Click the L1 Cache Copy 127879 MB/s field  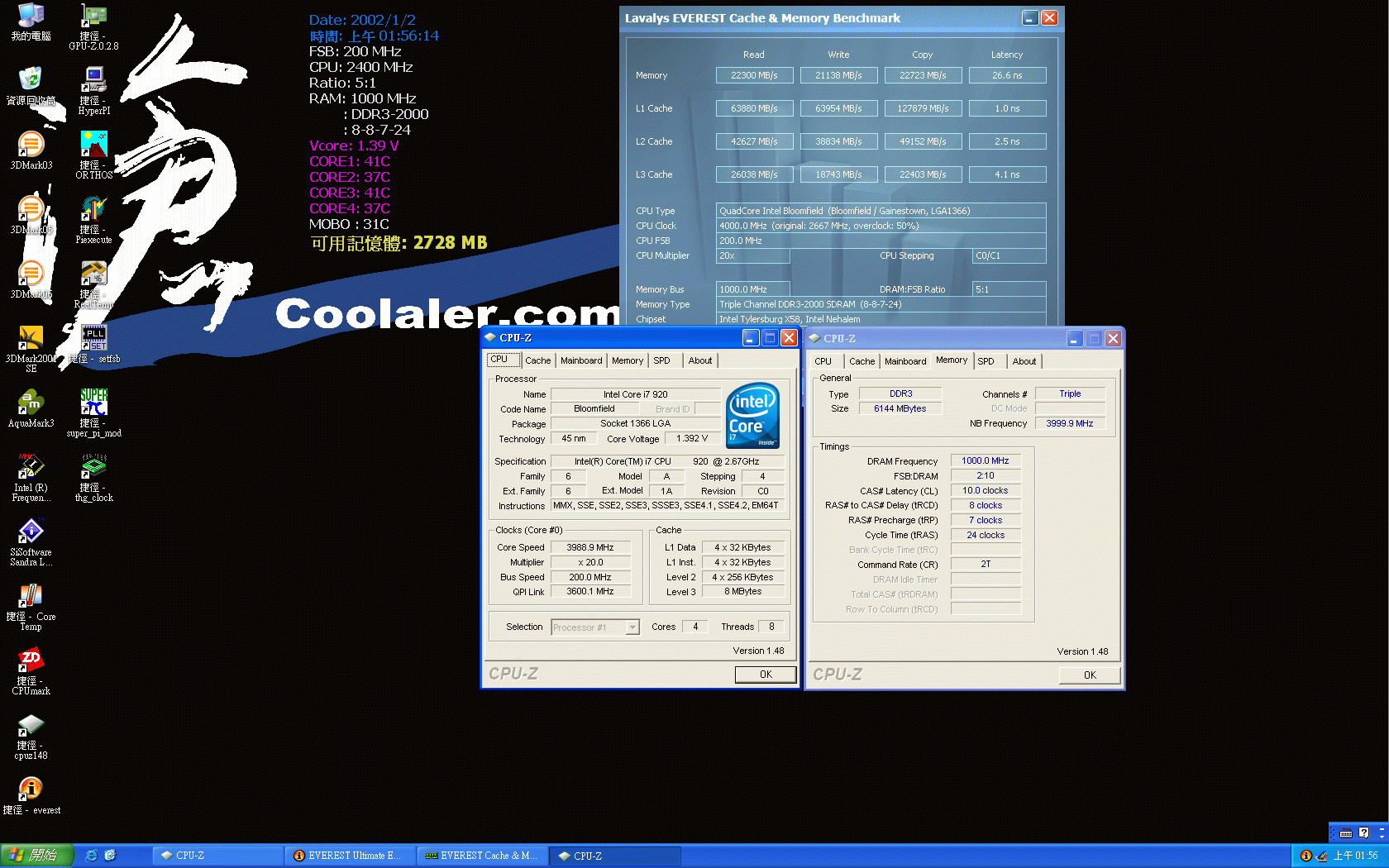(923, 108)
